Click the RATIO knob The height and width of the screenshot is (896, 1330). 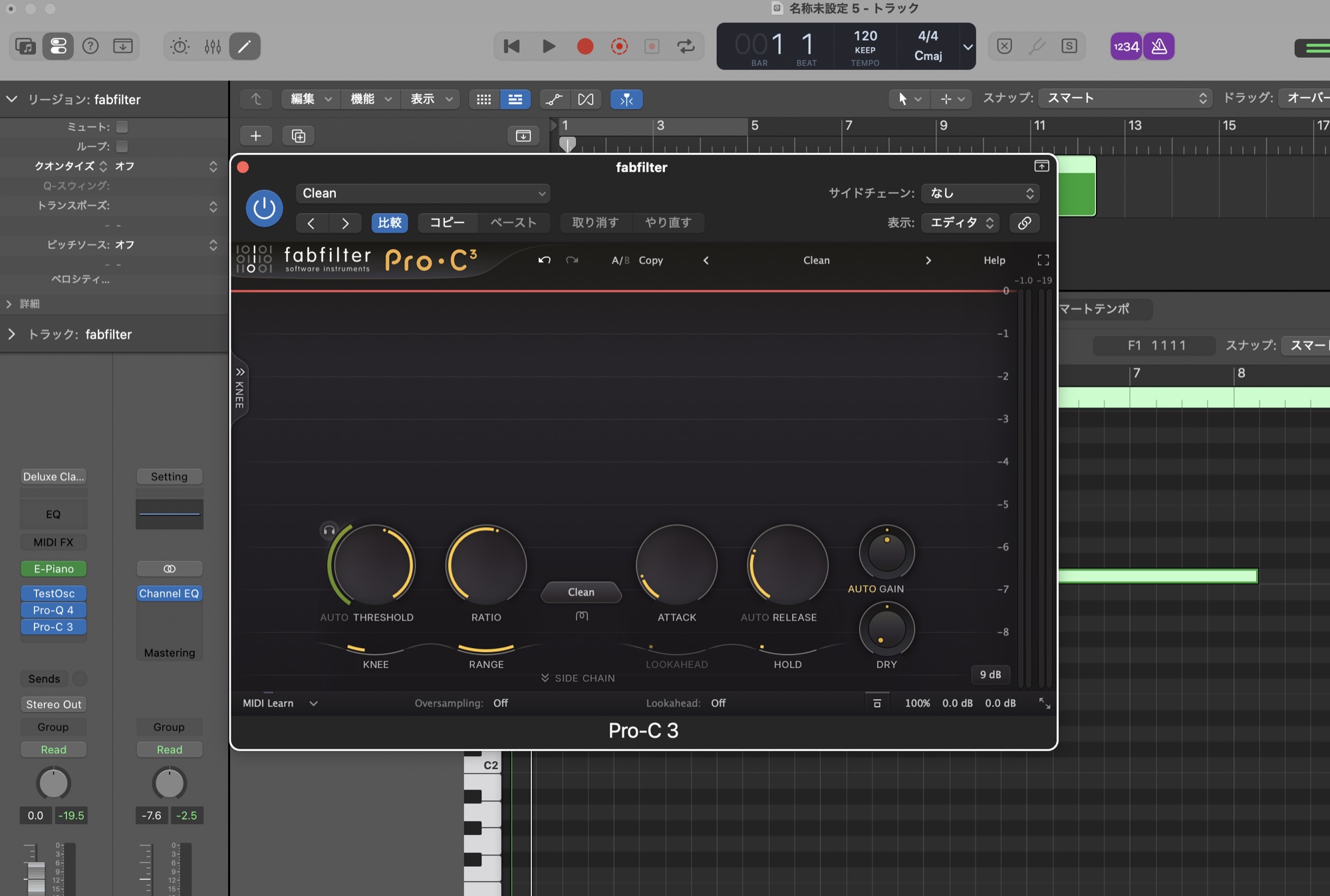pos(486,566)
